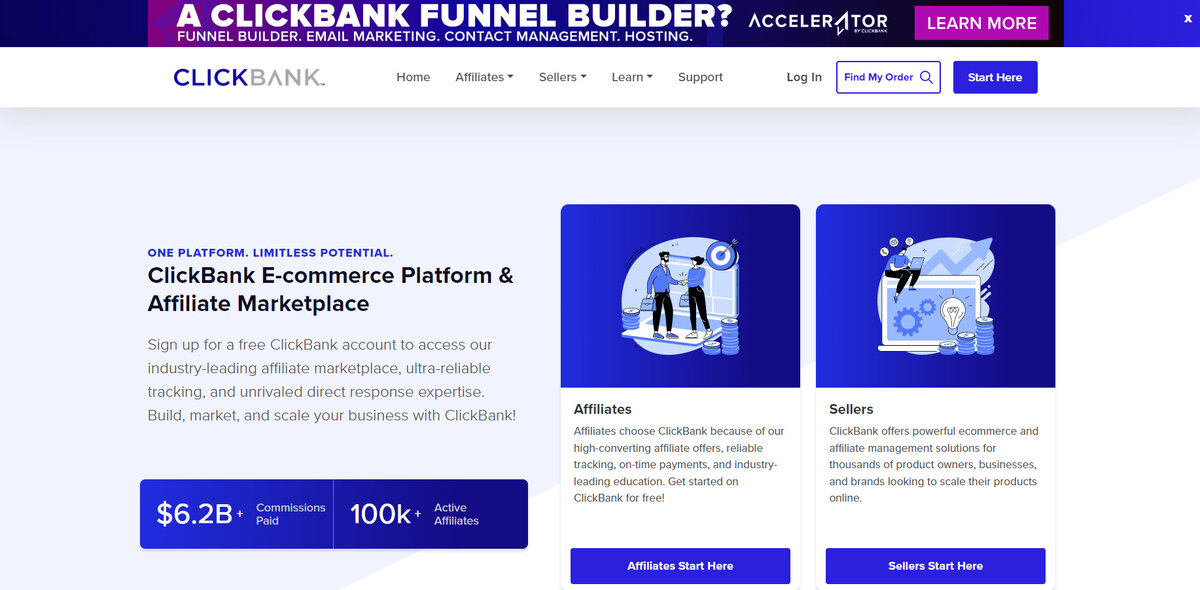Click Sellers Start Here button
1200x590 pixels.
[935, 566]
